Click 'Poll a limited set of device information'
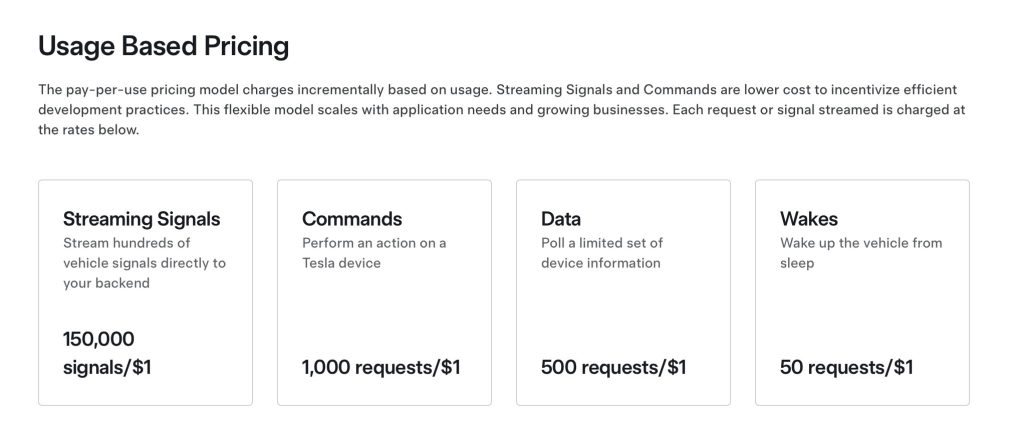This screenshot has width=1024, height=438. pyautogui.click(x=601, y=253)
